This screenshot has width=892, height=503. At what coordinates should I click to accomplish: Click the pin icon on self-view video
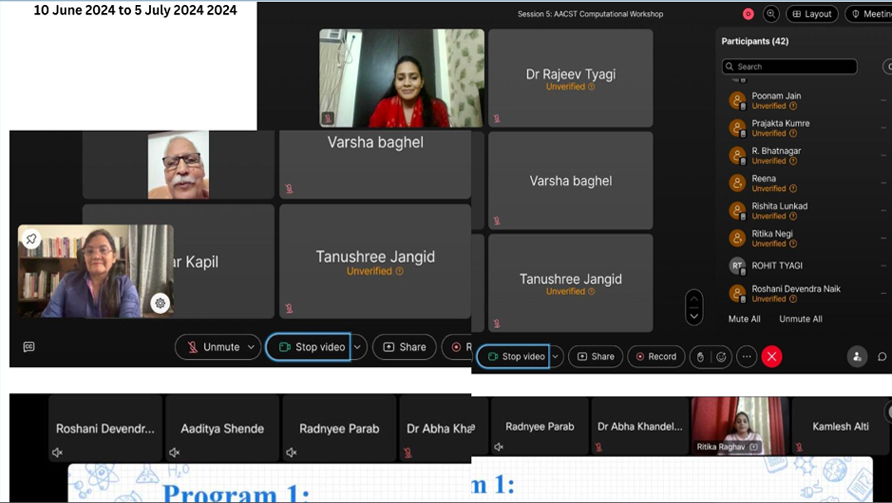click(x=32, y=239)
